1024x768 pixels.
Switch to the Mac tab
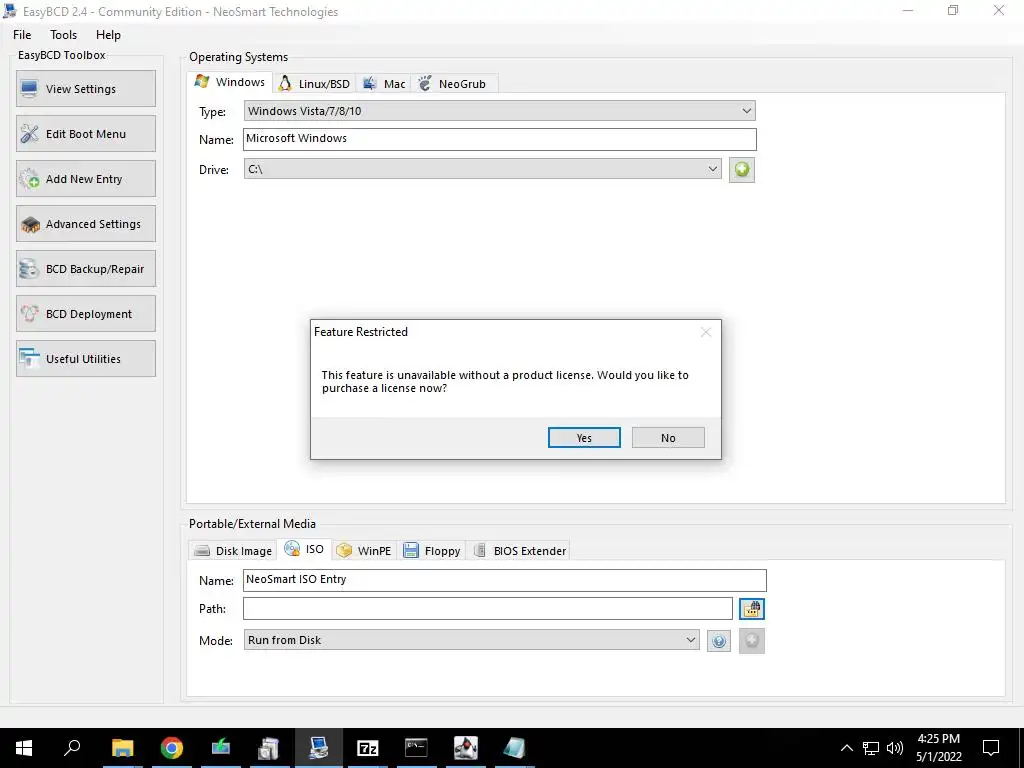(x=385, y=84)
